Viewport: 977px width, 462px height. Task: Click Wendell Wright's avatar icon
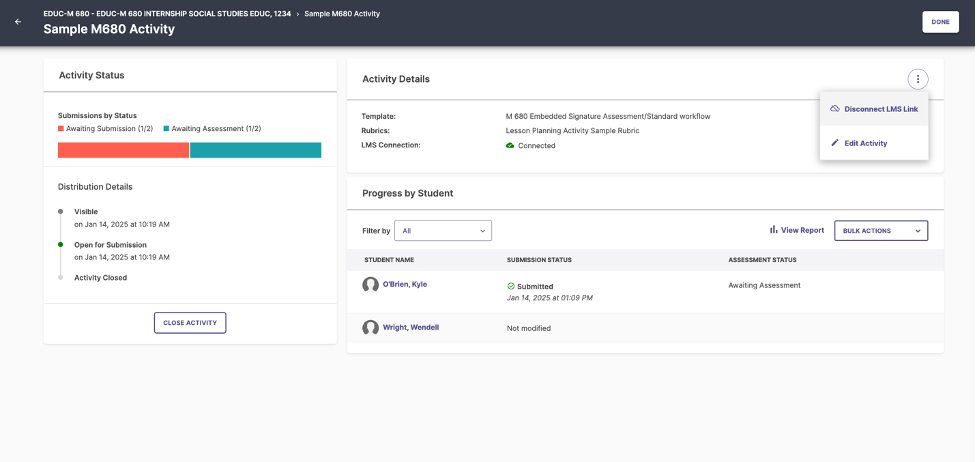(371, 328)
